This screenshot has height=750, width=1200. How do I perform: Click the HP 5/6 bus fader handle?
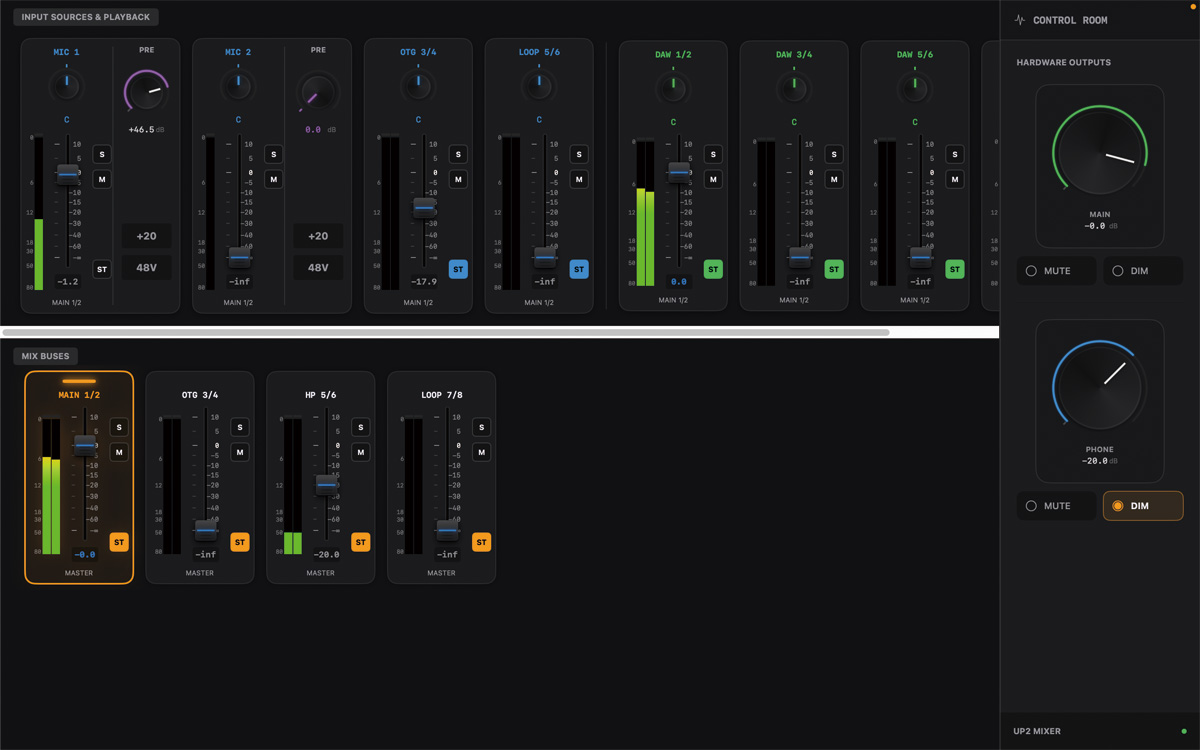(x=326, y=485)
